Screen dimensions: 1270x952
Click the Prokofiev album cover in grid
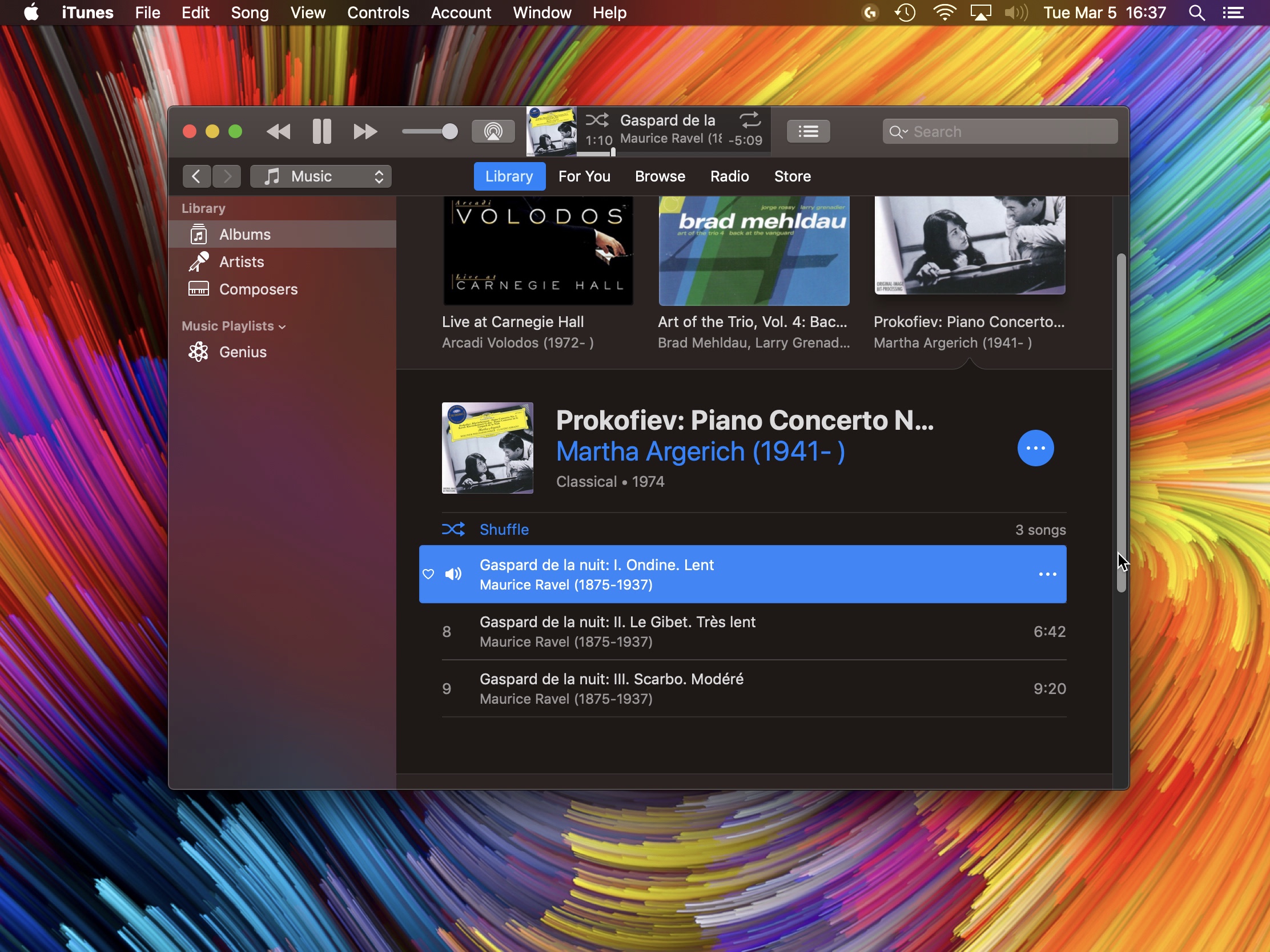pos(970,245)
